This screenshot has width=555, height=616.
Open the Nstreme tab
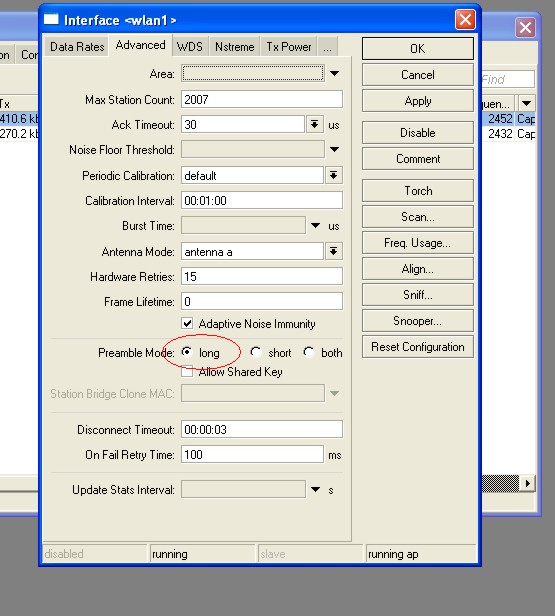pos(234,47)
